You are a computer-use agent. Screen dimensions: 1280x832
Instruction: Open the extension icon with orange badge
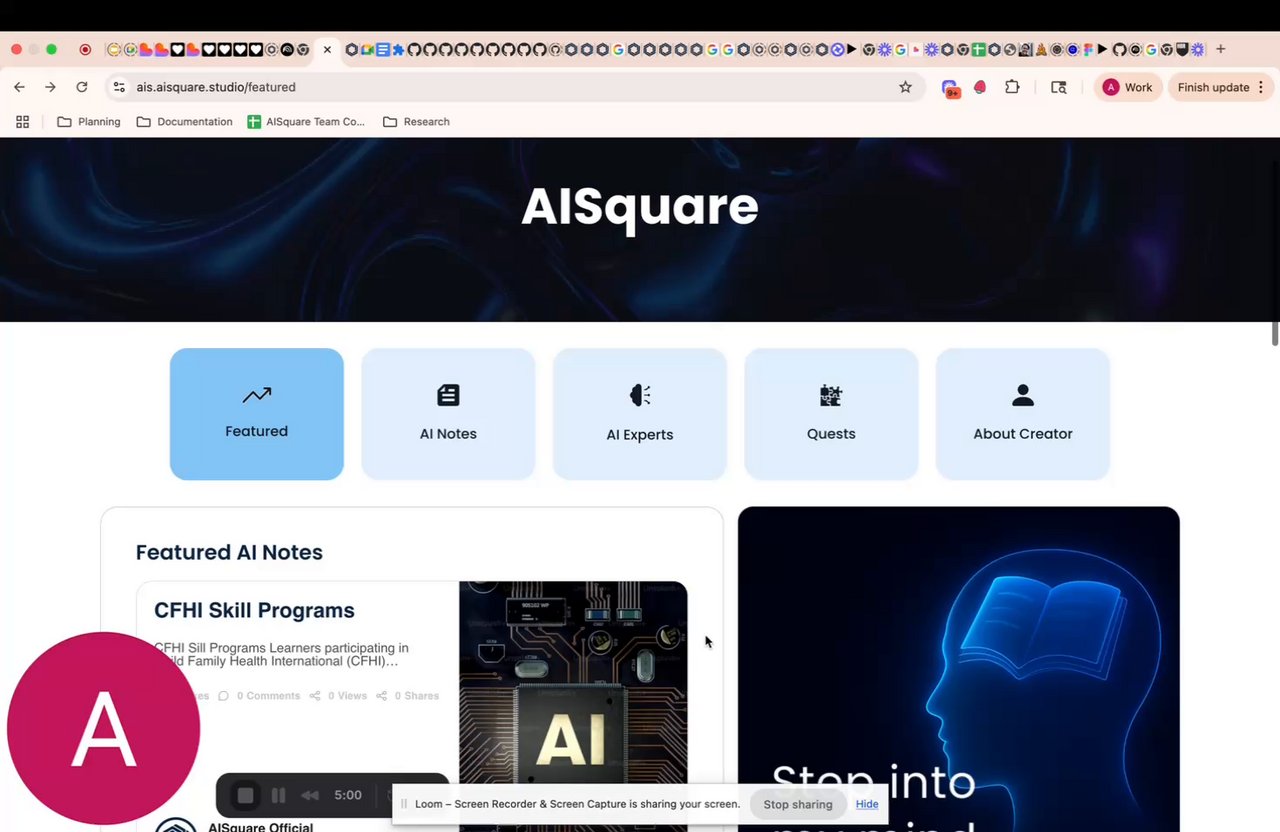coord(951,88)
